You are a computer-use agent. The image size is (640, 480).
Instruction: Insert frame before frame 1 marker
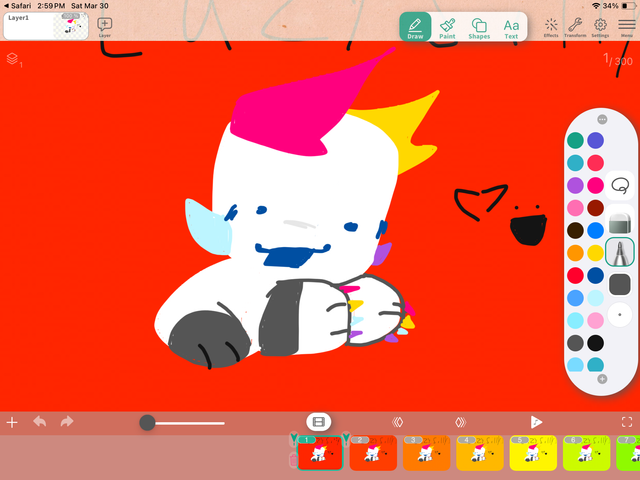click(293, 439)
